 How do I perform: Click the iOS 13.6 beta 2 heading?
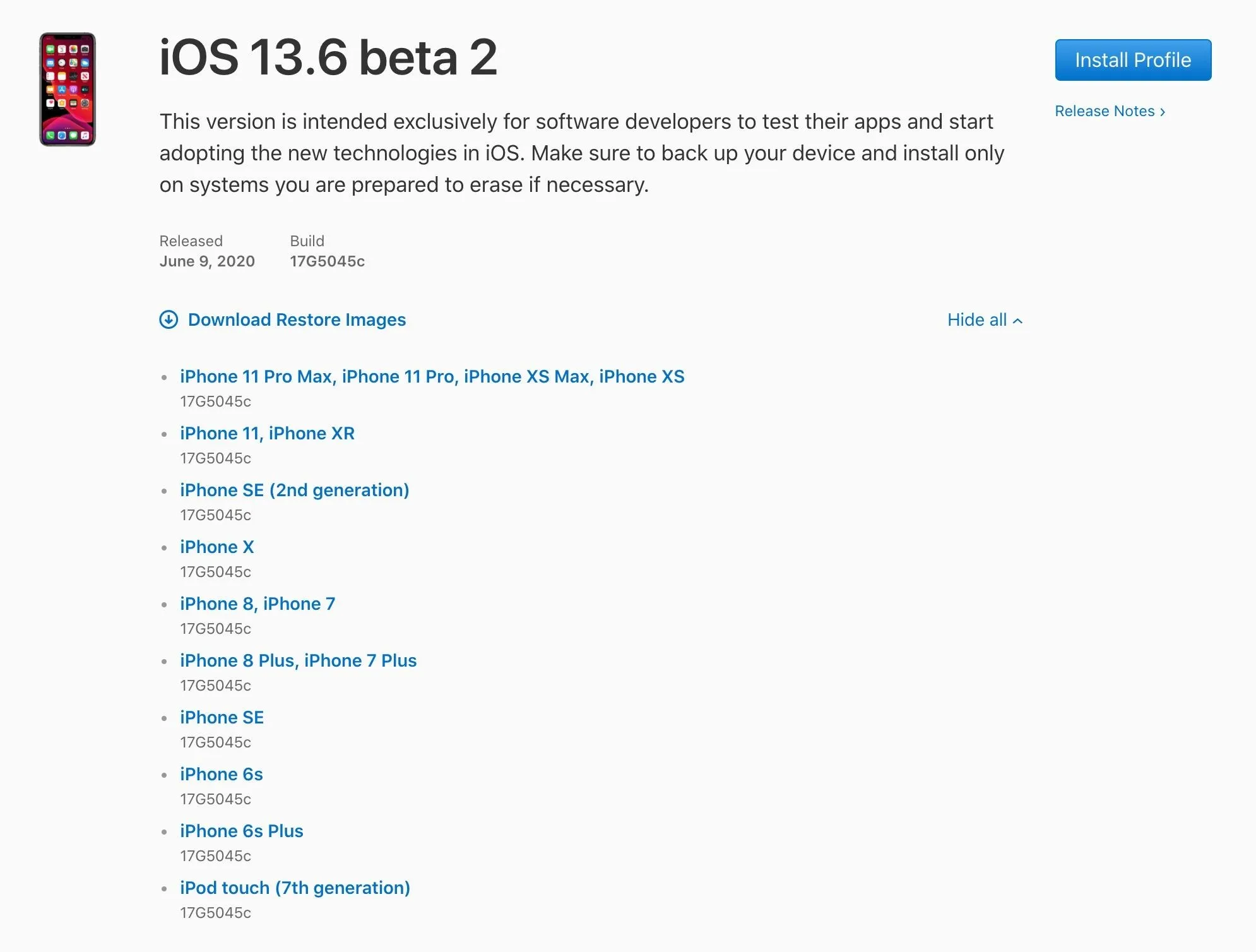(328, 57)
